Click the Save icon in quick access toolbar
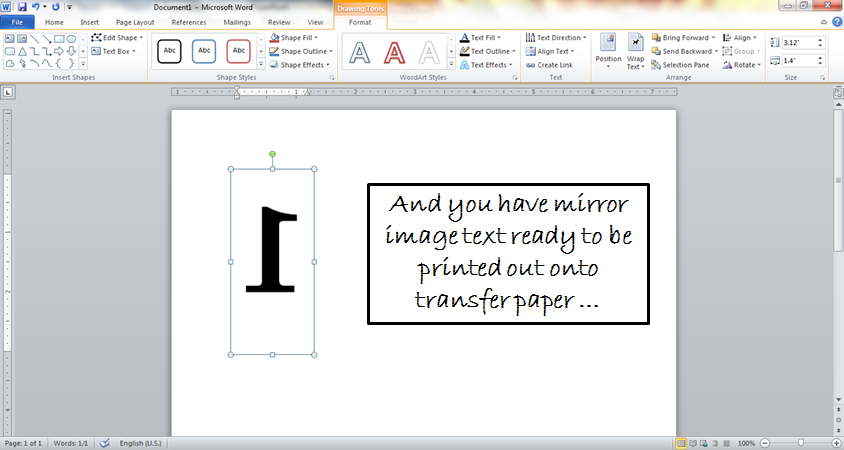This screenshot has height=450, width=844. (22, 6)
